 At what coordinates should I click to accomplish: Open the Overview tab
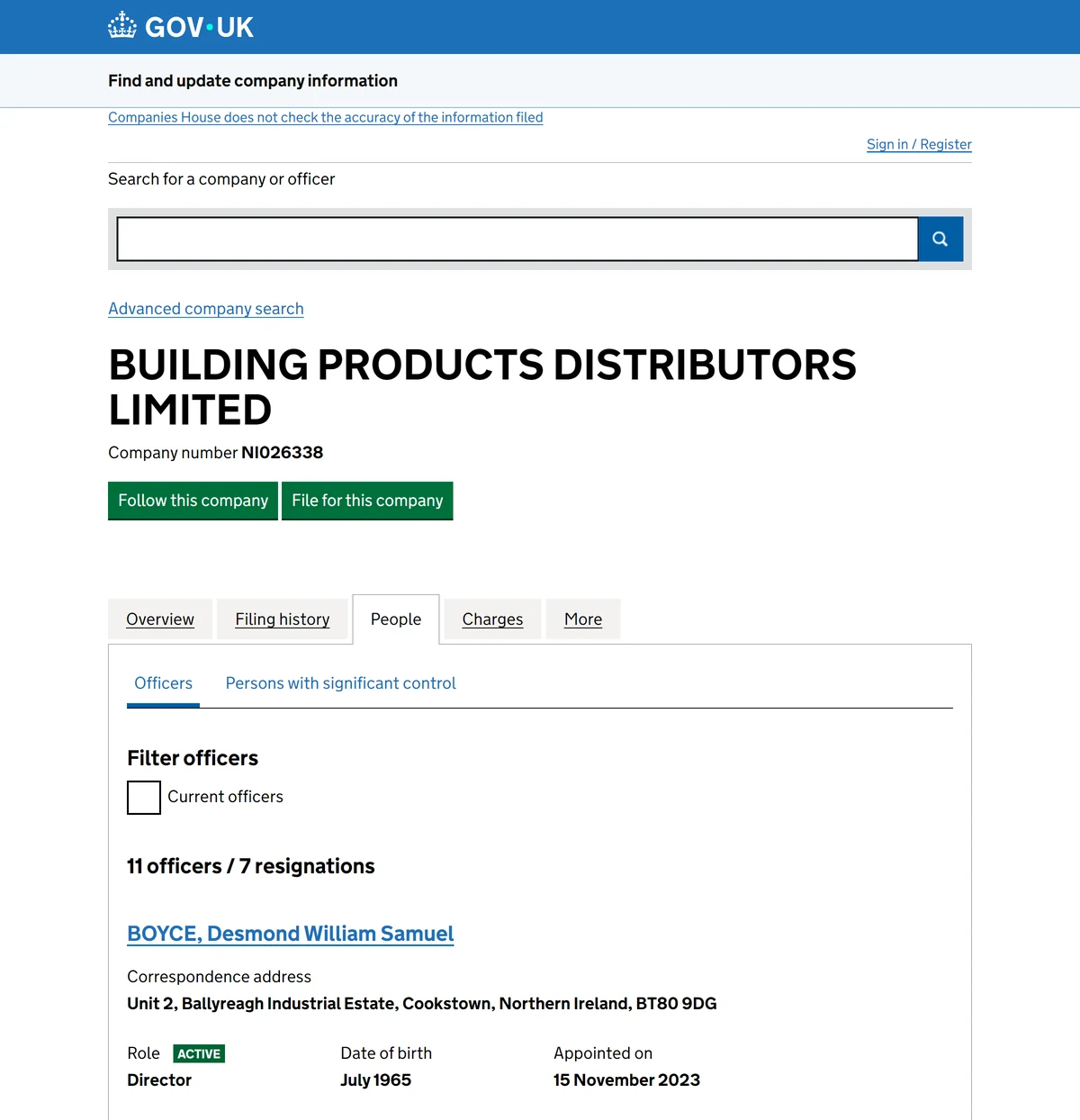pos(160,619)
